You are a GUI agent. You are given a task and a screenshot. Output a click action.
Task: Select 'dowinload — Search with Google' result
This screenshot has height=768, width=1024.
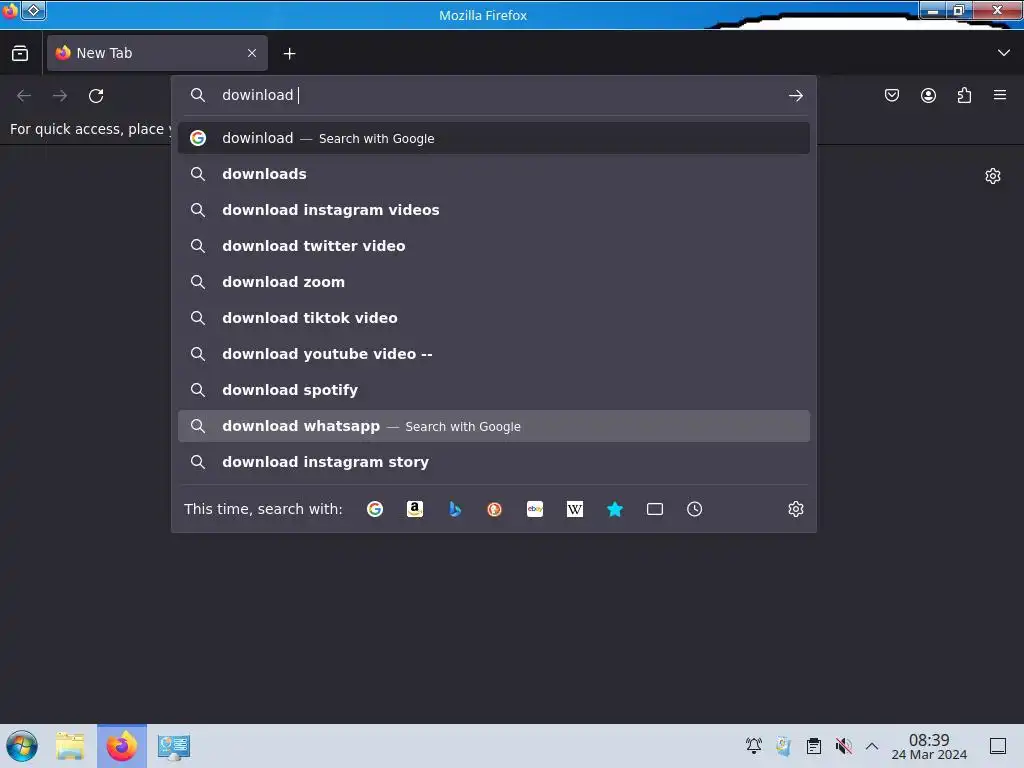494,138
